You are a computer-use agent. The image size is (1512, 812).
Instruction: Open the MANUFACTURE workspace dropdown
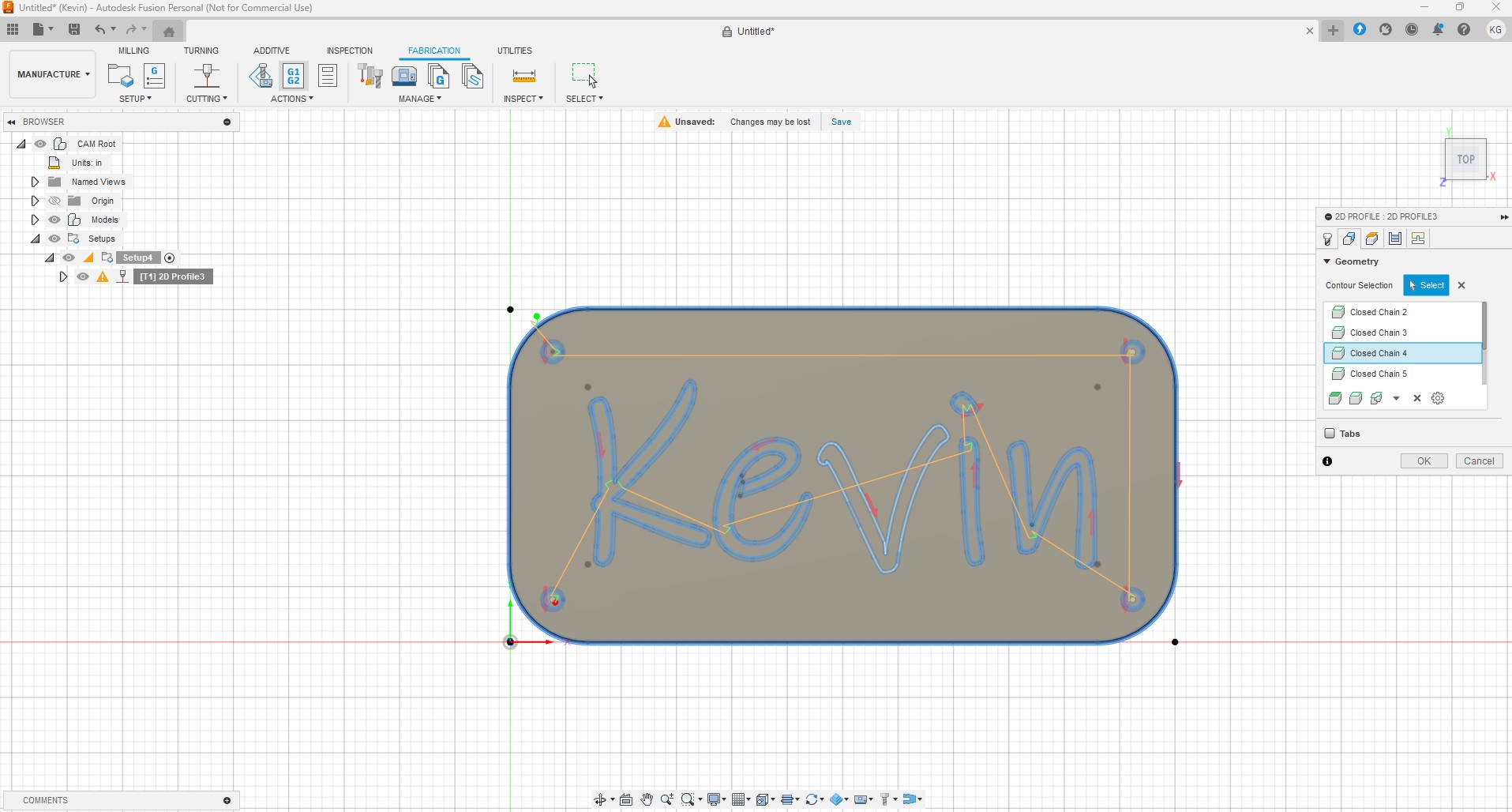click(x=53, y=74)
